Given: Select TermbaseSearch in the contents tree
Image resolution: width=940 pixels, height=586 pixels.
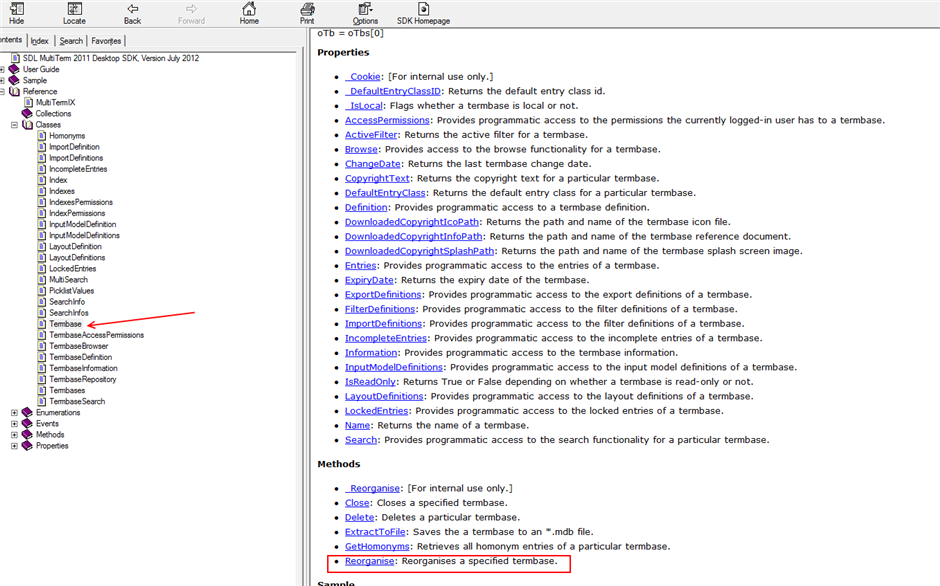Looking at the screenshot, I should click(77, 401).
